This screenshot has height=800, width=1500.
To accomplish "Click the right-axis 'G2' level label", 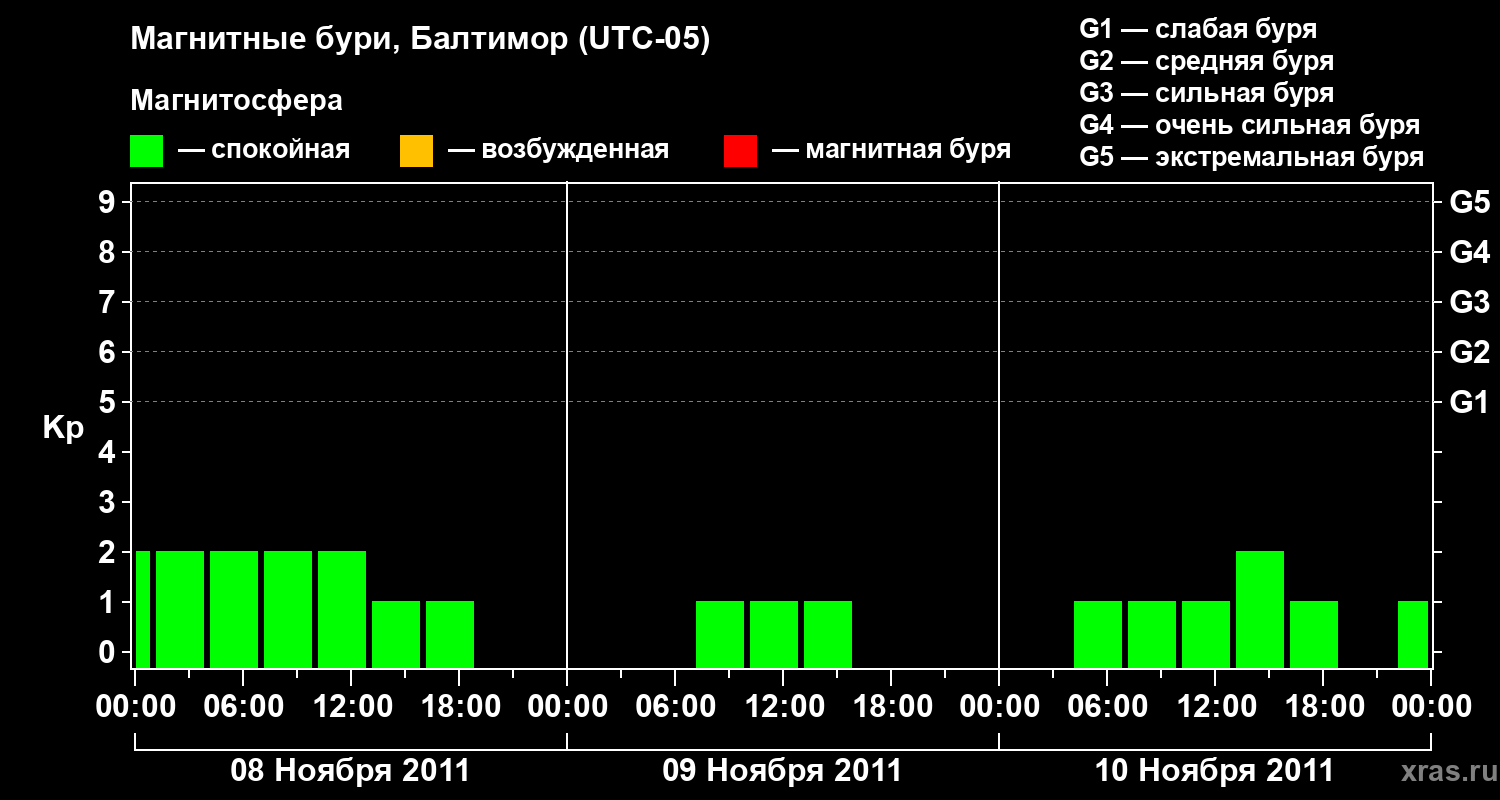I will pyautogui.click(x=1470, y=352).
